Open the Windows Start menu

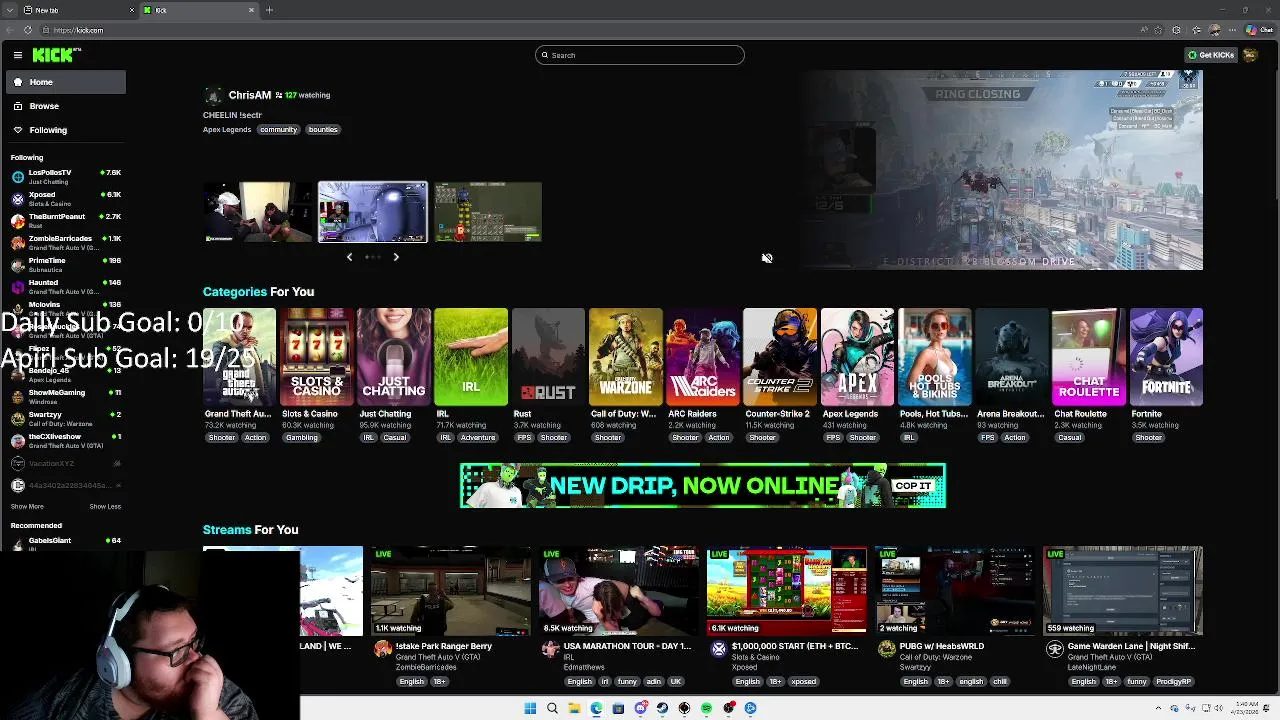click(530, 708)
